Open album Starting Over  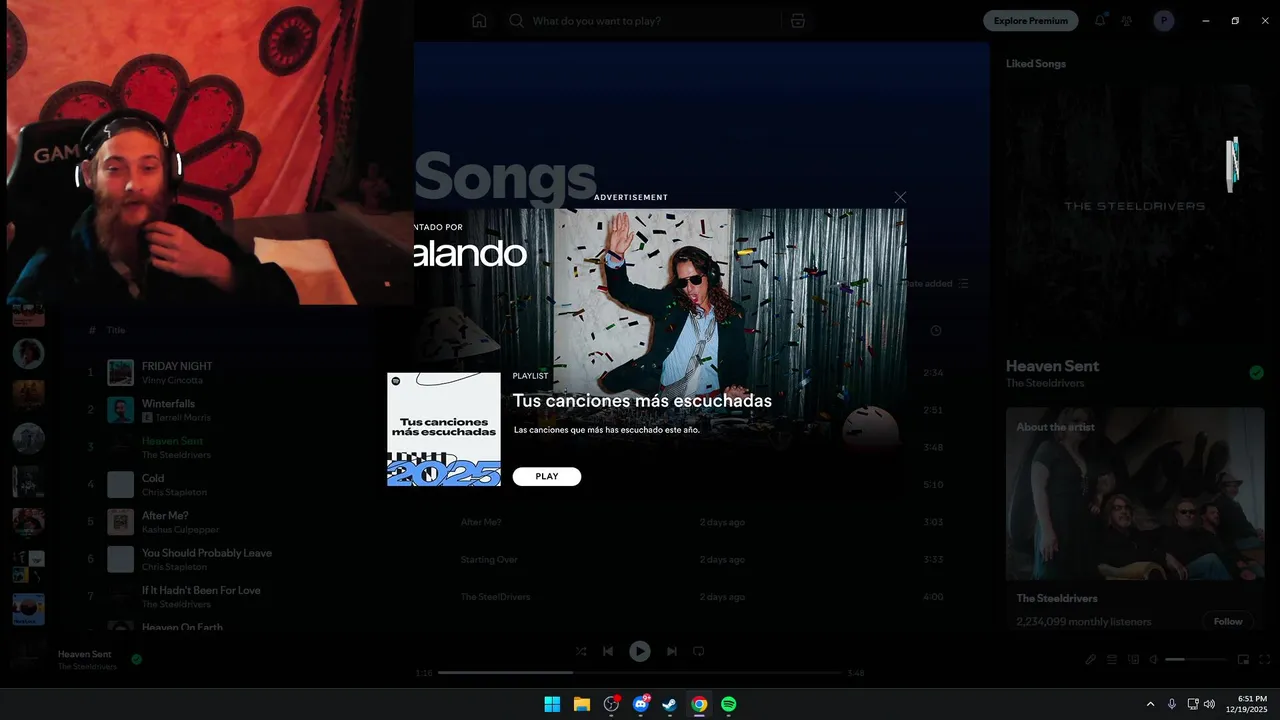(489, 560)
